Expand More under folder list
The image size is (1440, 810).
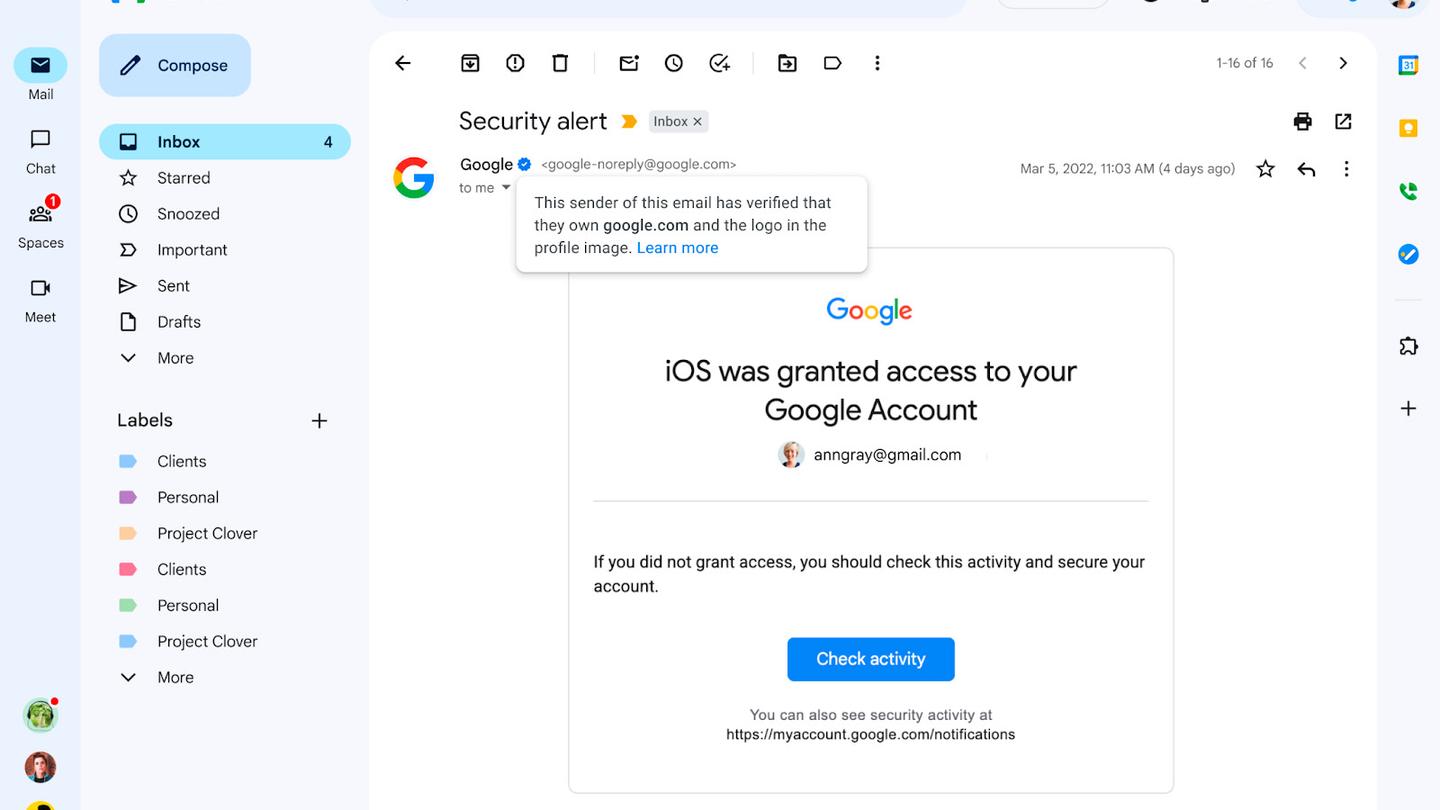175,358
